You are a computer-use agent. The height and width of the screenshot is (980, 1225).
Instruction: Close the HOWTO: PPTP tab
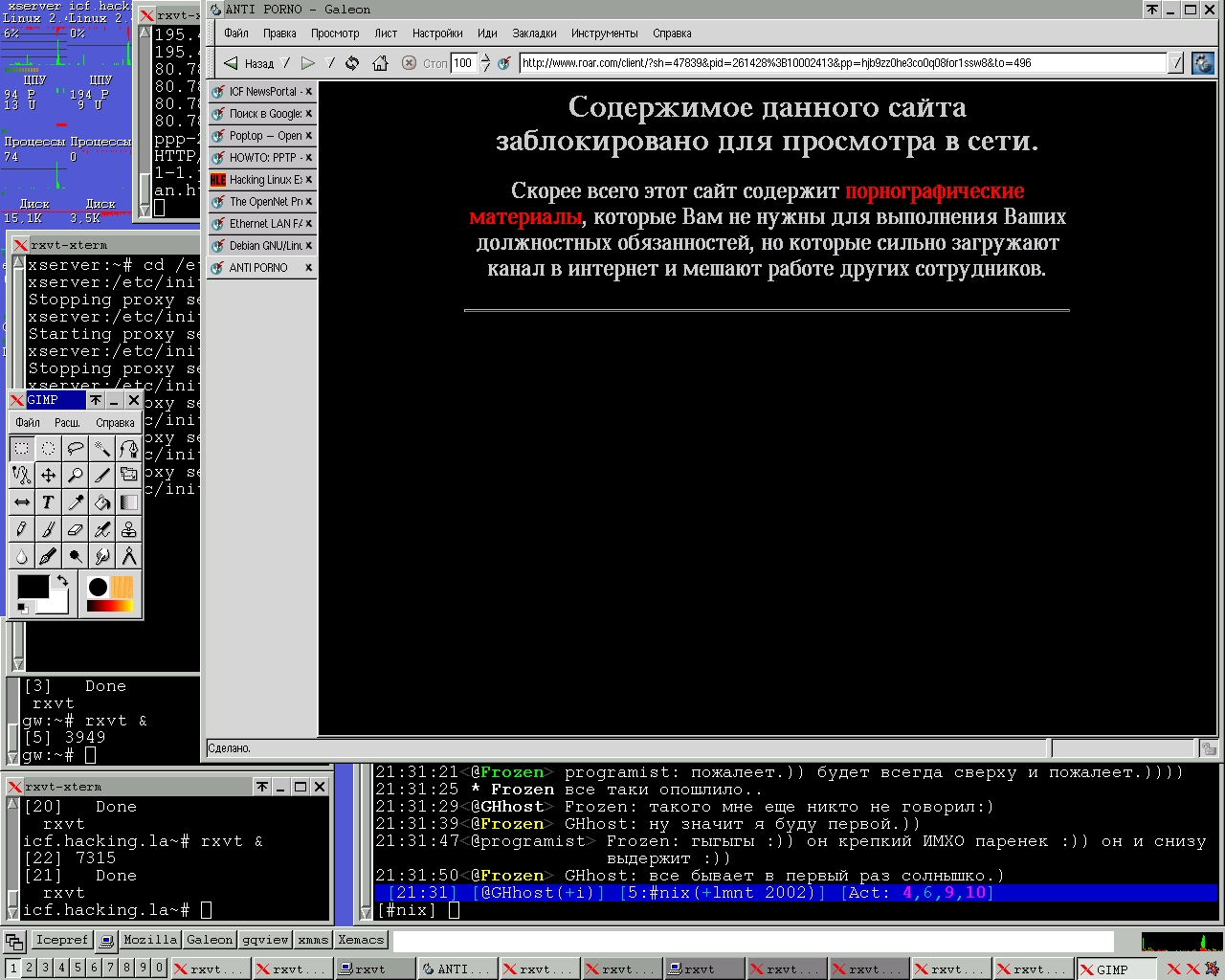[x=309, y=158]
